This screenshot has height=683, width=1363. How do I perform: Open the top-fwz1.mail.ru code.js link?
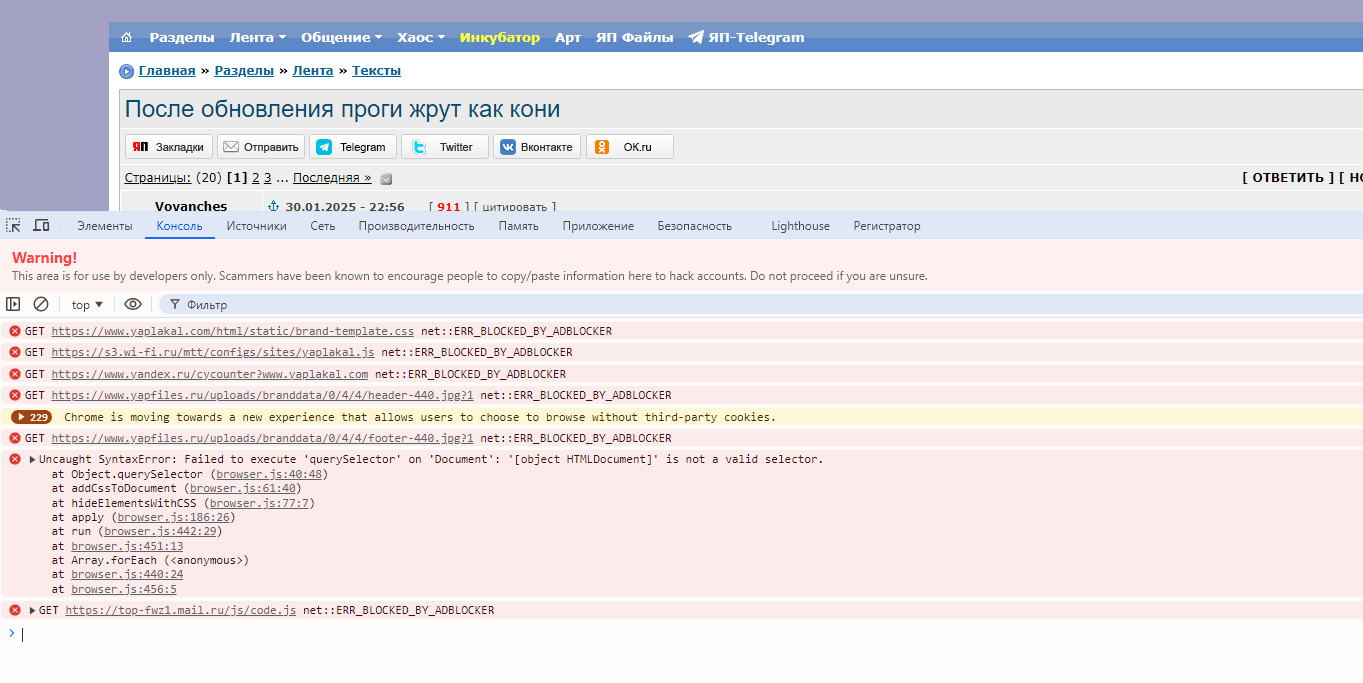[181, 610]
